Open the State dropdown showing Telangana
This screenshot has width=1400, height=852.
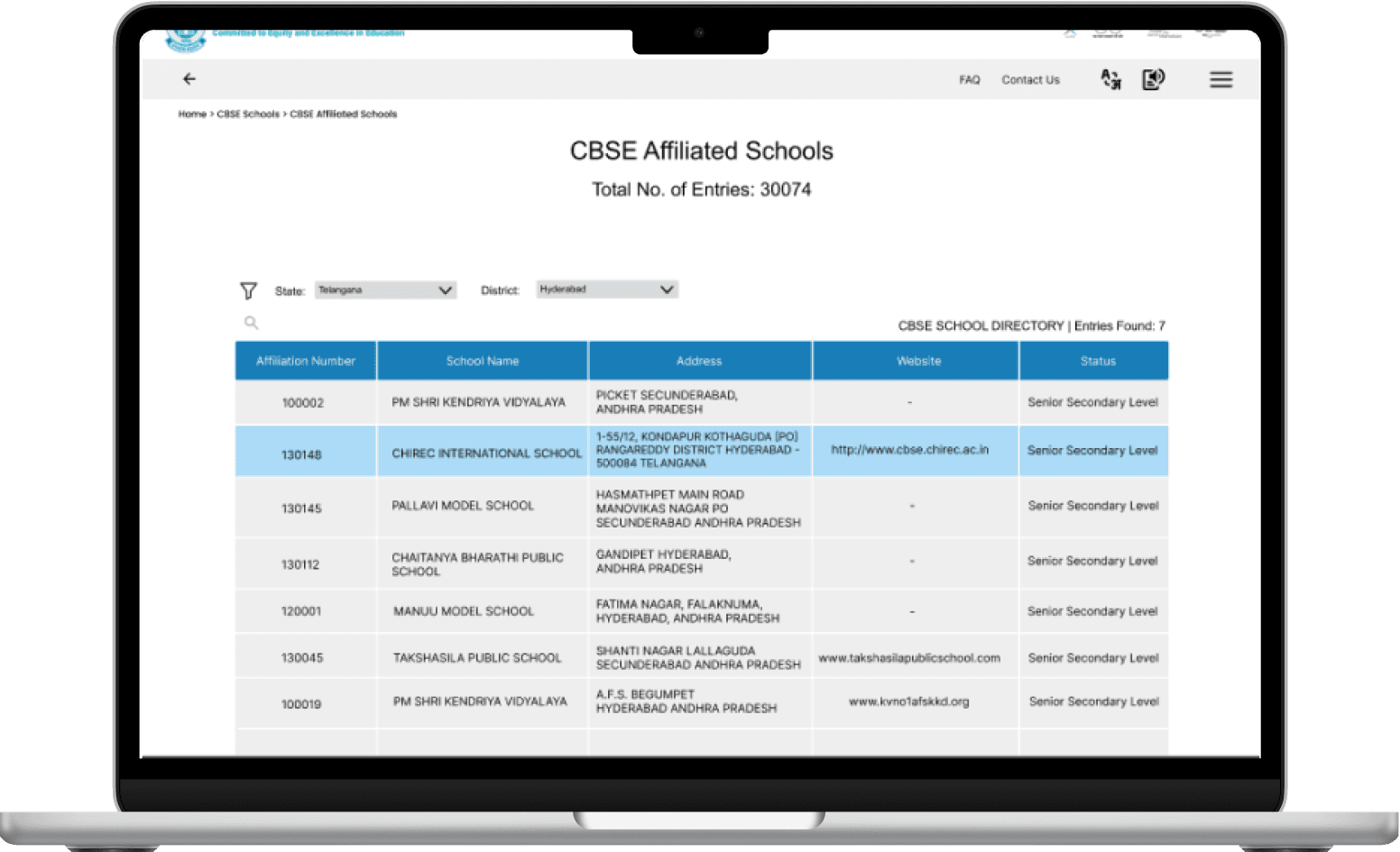point(385,290)
